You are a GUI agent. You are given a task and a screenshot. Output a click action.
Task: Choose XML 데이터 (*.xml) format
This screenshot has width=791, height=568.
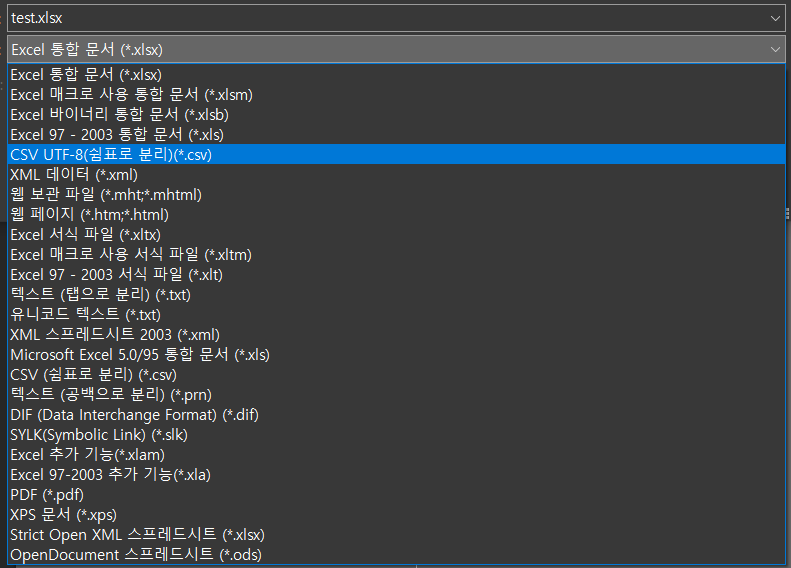397,175
